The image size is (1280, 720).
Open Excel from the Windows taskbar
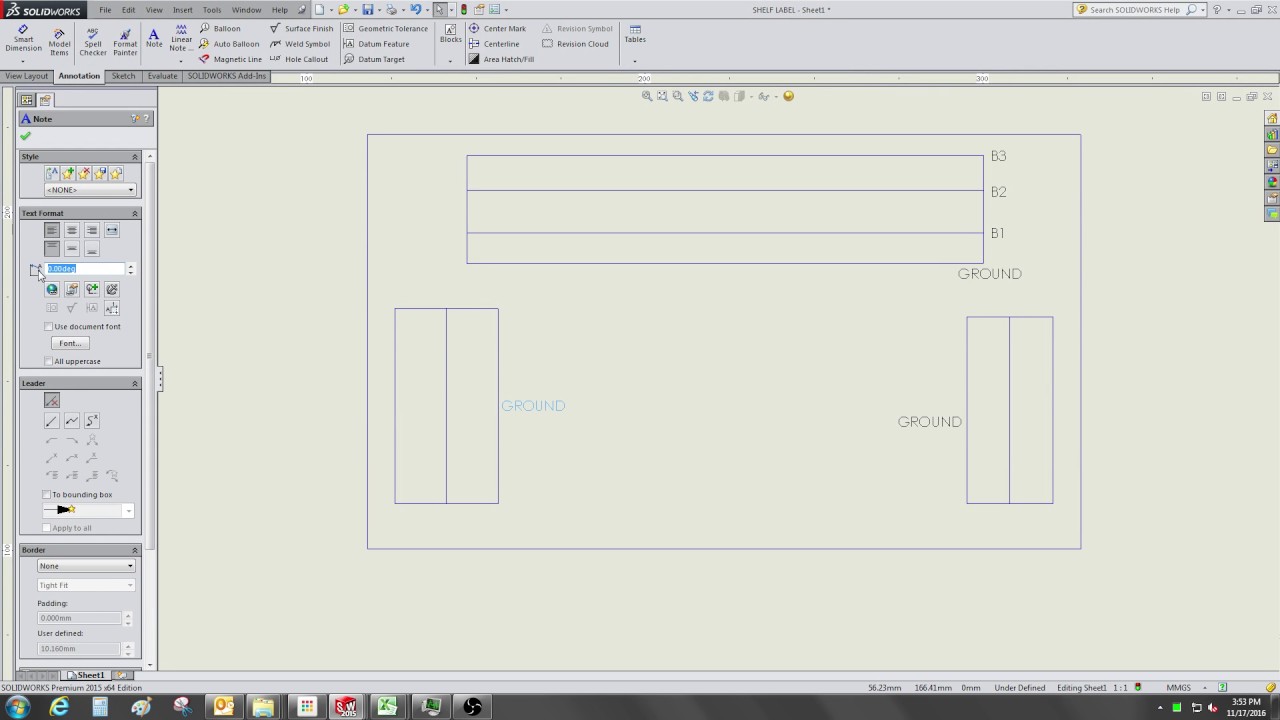[x=387, y=707]
